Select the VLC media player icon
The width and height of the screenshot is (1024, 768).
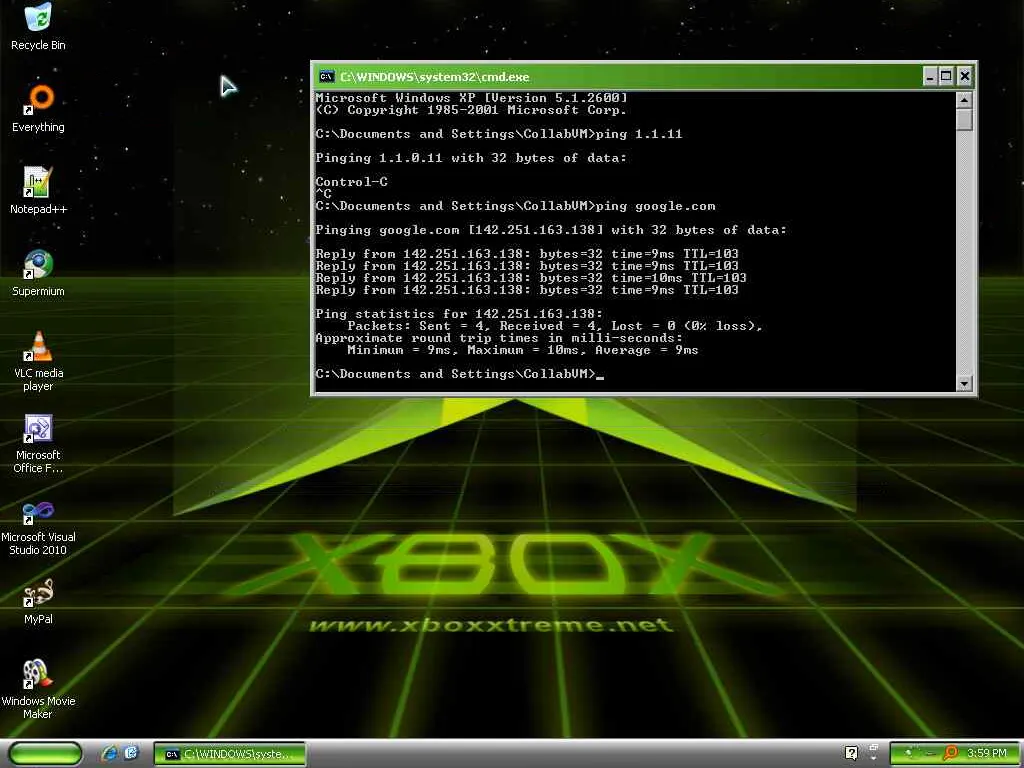pos(38,361)
